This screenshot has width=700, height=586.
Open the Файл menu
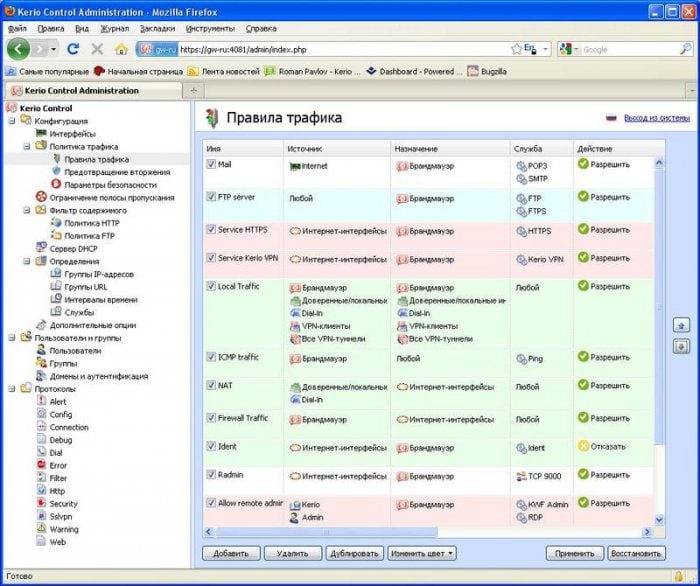point(17,29)
